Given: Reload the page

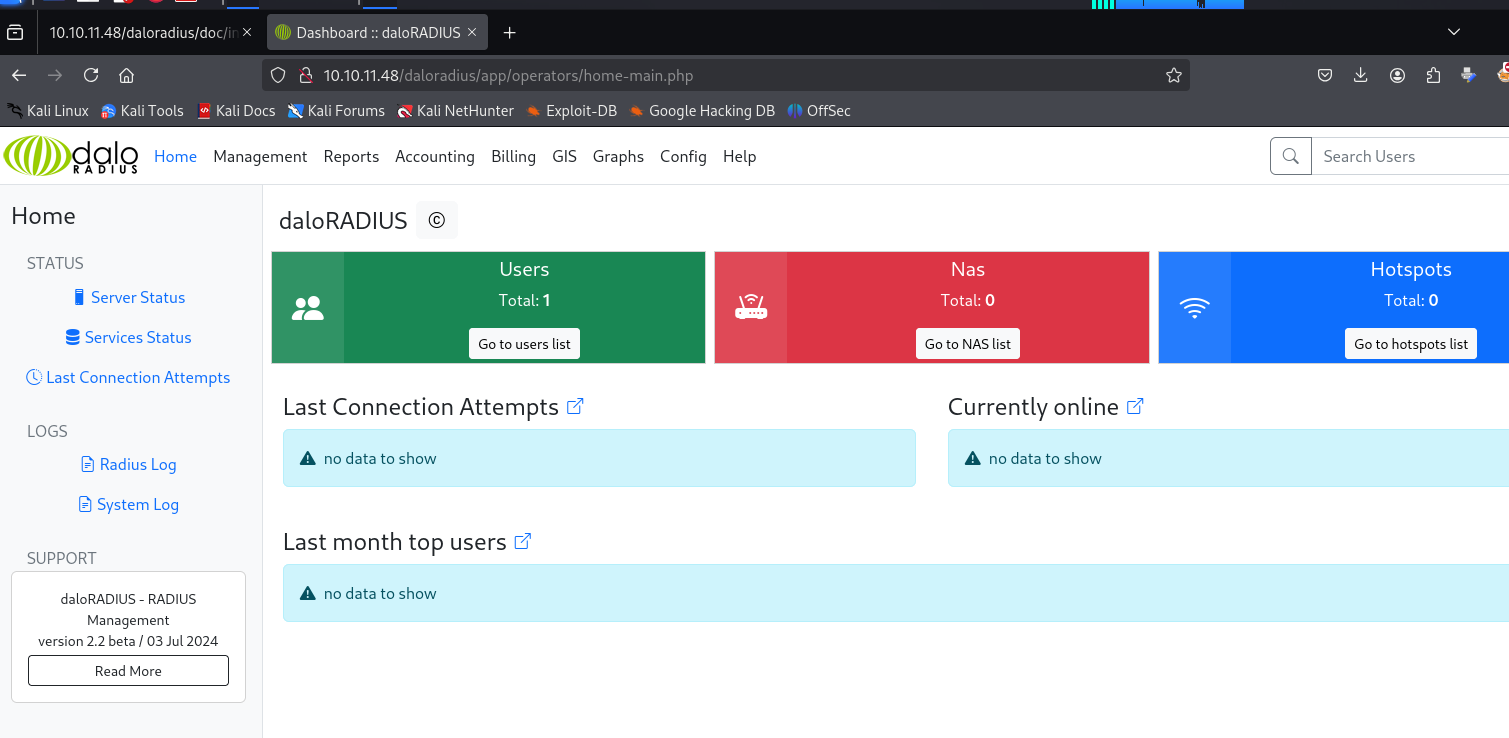Looking at the screenshot, I should pyautogui.click(x=91, y=75).
